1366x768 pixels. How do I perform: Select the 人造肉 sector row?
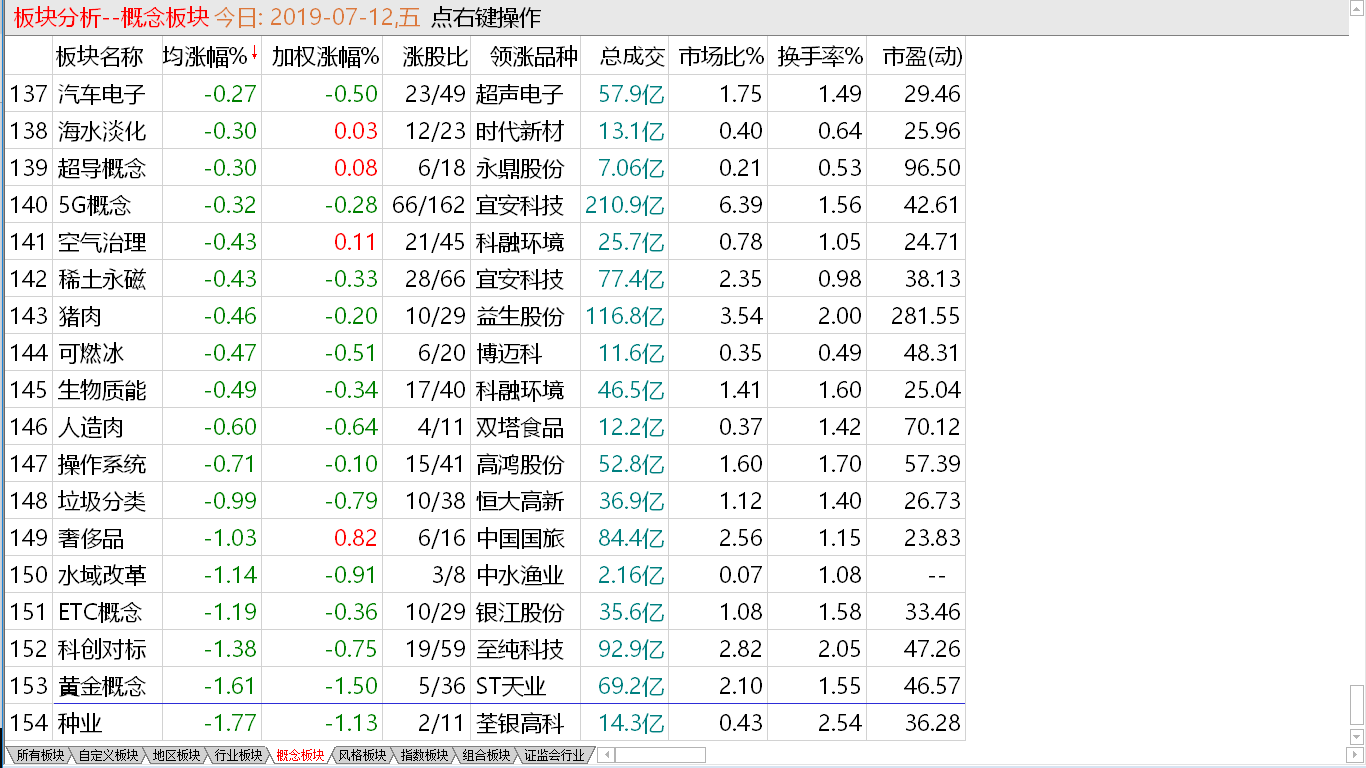click(486, 427)
